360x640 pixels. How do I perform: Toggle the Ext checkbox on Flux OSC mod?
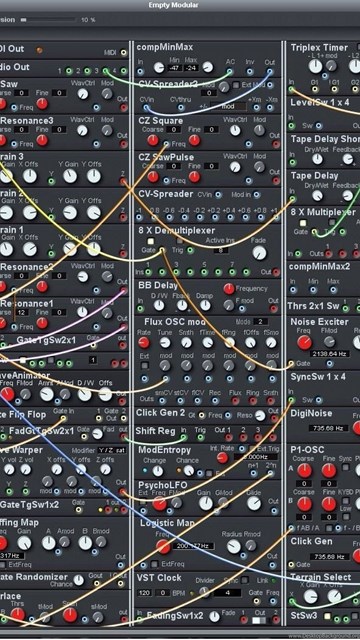click(x=144, y=365)
